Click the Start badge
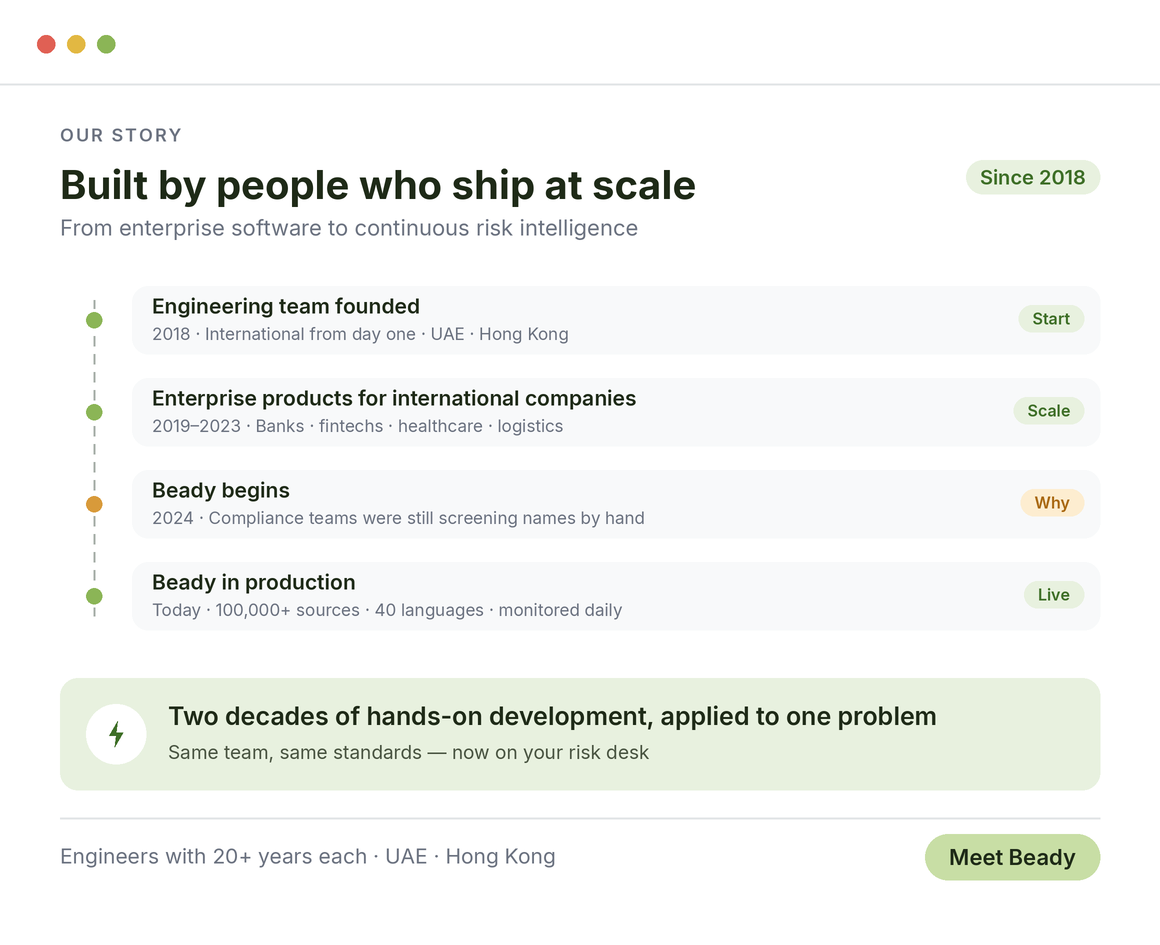 tap(1051, 319)
